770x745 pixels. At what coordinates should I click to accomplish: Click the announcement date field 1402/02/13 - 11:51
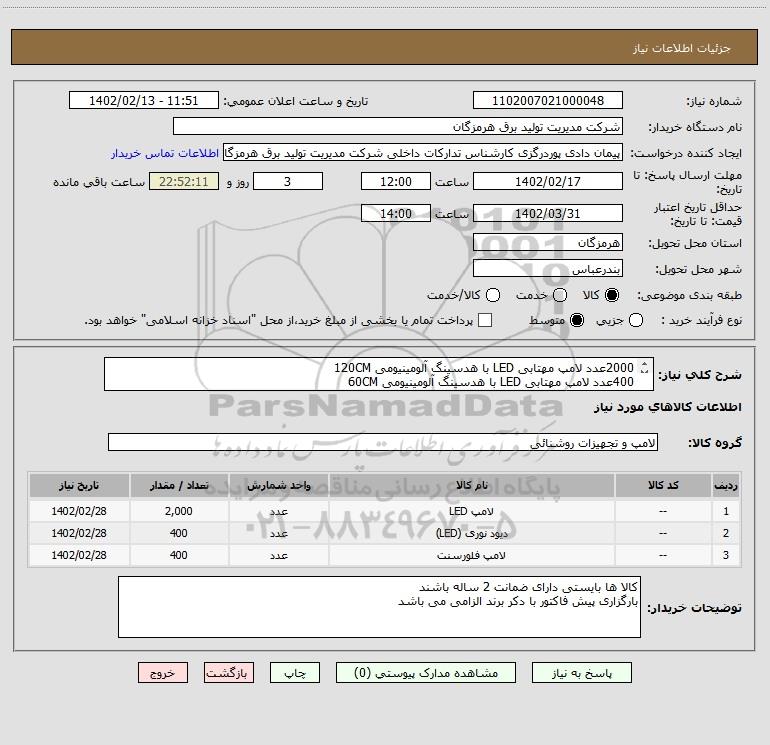tap(144, 101)
